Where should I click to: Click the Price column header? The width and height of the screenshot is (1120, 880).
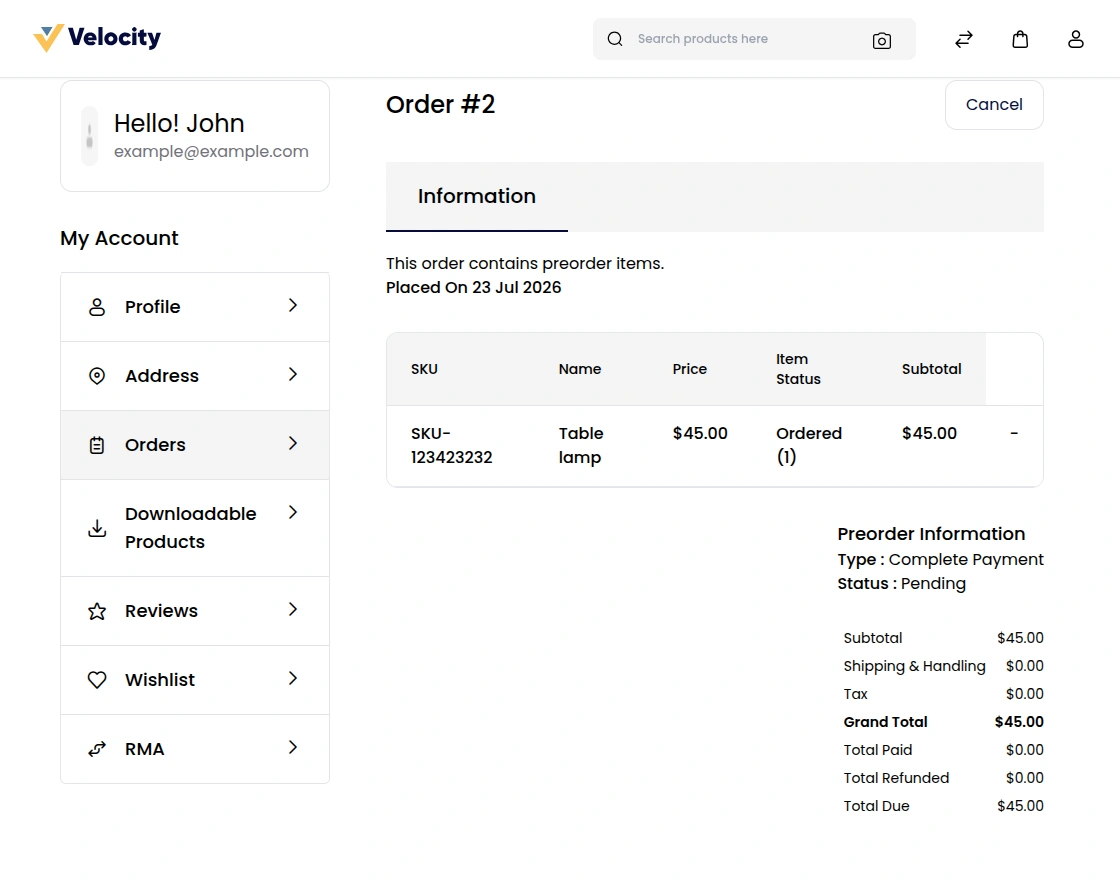689,369
